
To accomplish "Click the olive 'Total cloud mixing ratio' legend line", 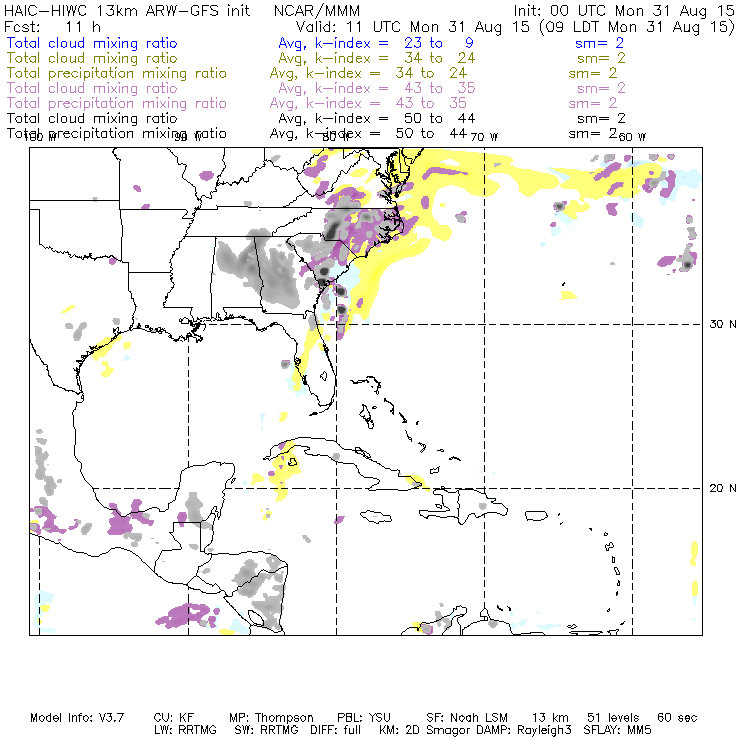I will [92, 58].
